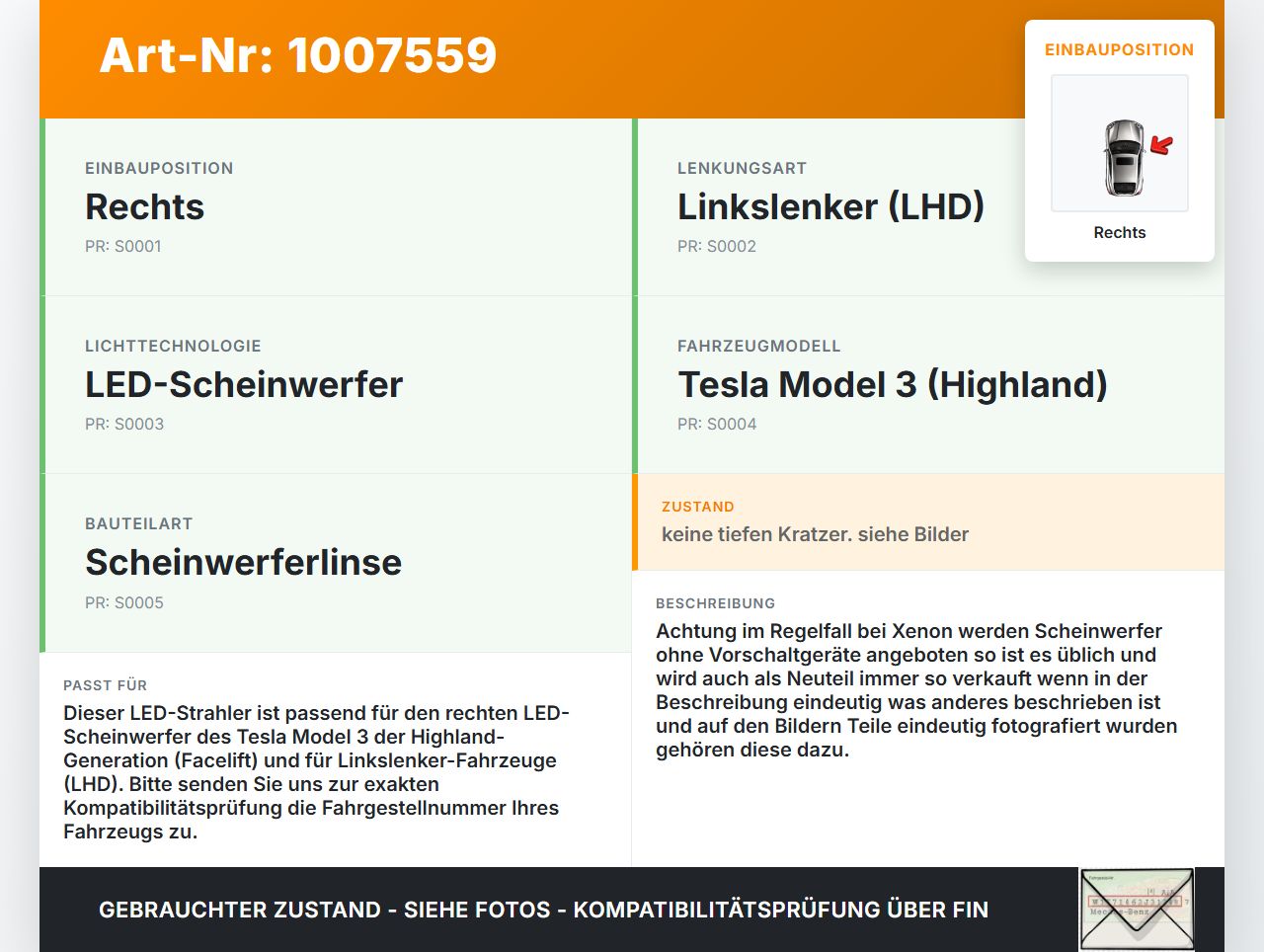Select Tesla Model 3 (Highland) value
1264x952 pixels.
tap(893, 384)
